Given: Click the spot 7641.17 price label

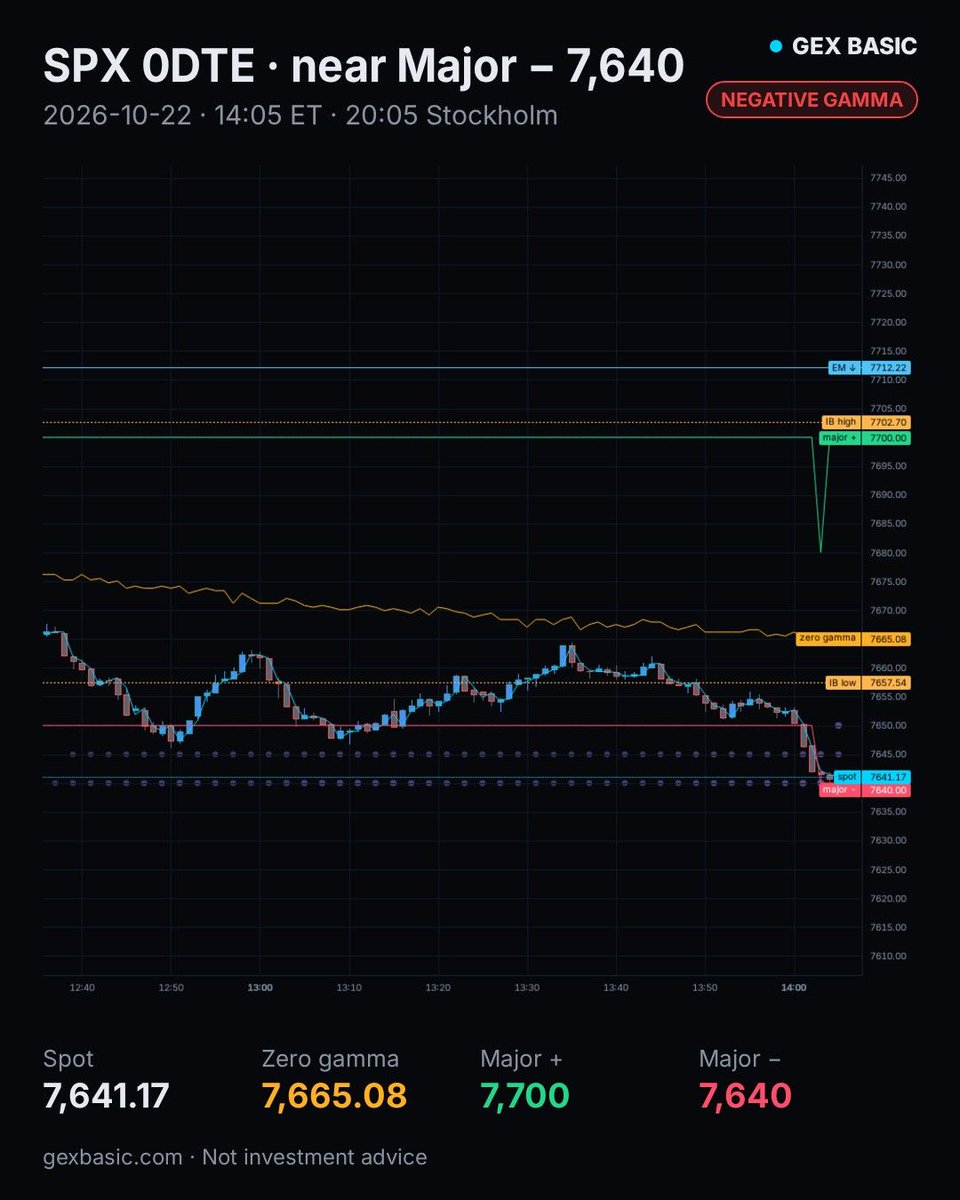Looking at the screenshot, I should [x=871, y=776].
